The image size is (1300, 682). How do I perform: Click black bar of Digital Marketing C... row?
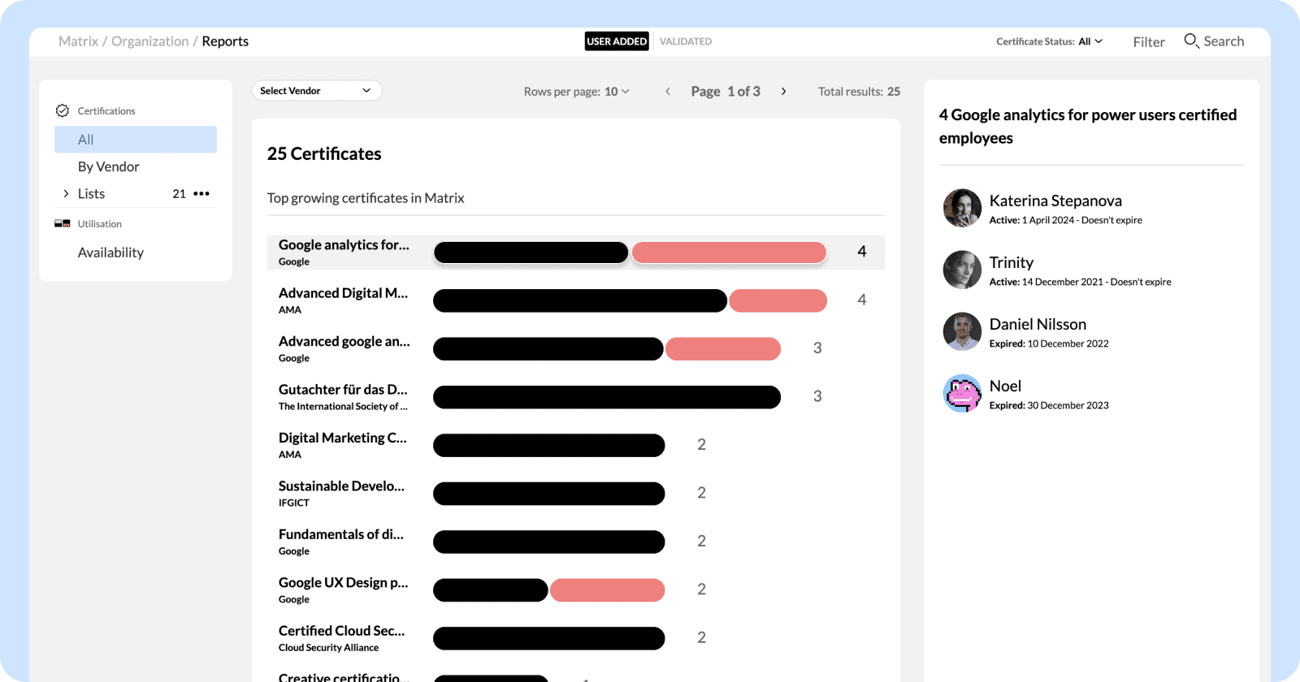[549, 445]
